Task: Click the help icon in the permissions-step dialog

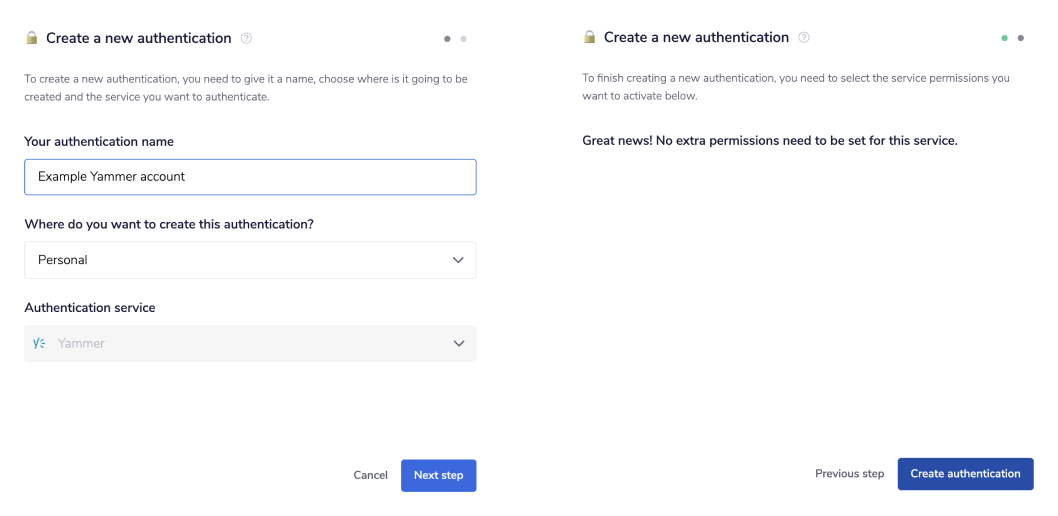Action: pyautogui.click(x=804, y=38)
